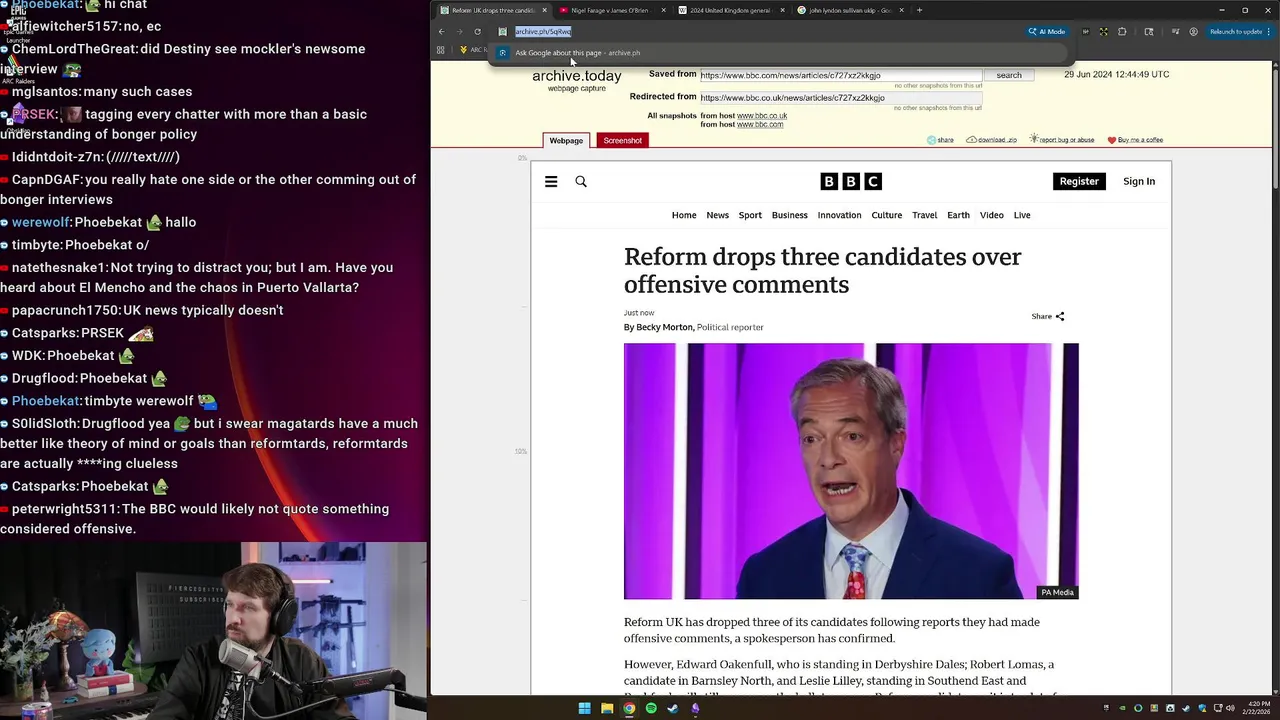Open the BBC Home nav item
The image size is (1280, 720).
coord(684,215)
